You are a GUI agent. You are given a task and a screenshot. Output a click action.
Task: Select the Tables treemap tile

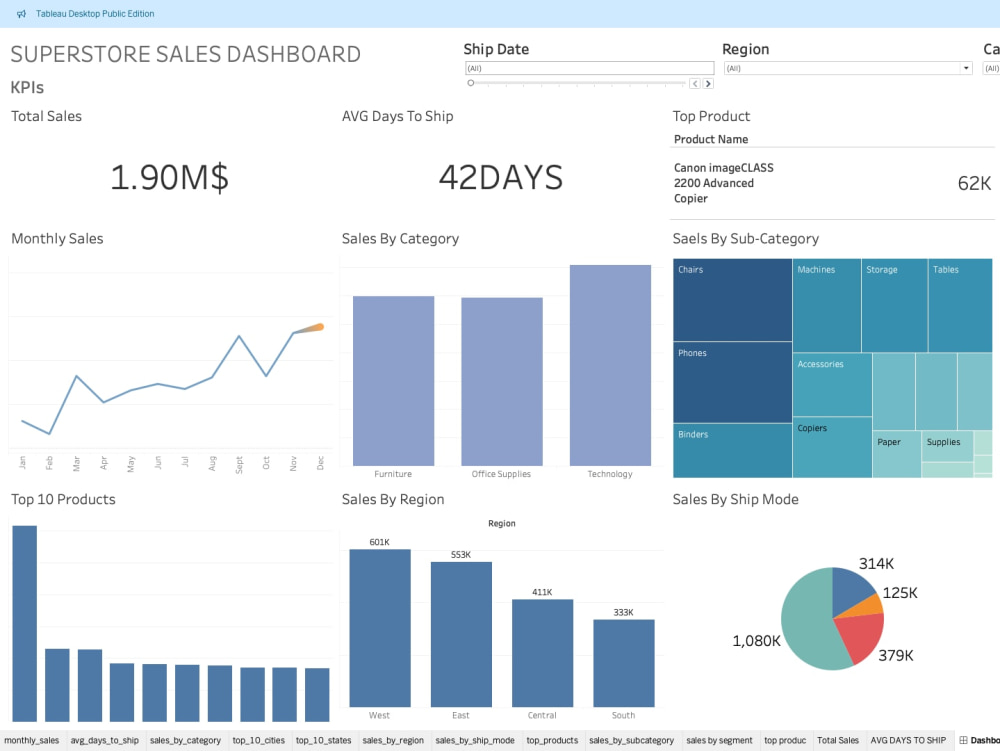pos(960,305)
